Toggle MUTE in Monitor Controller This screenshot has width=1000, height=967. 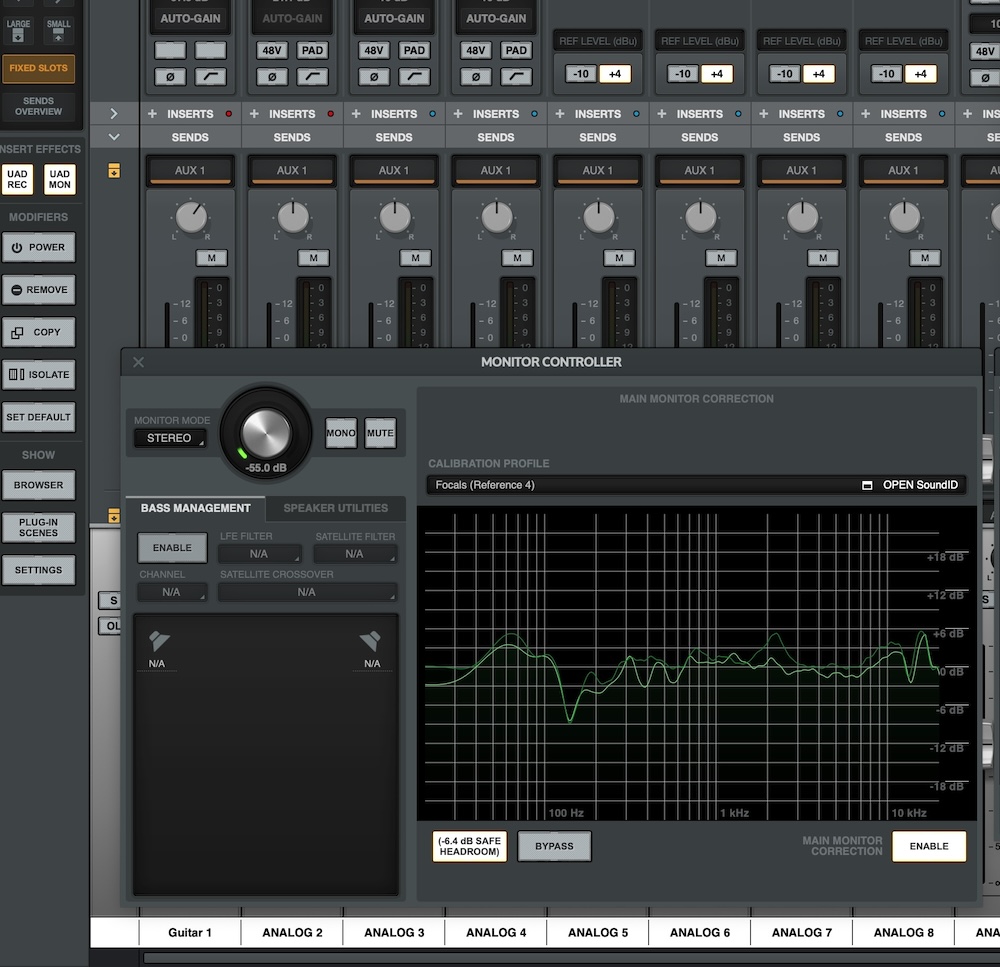380,433
